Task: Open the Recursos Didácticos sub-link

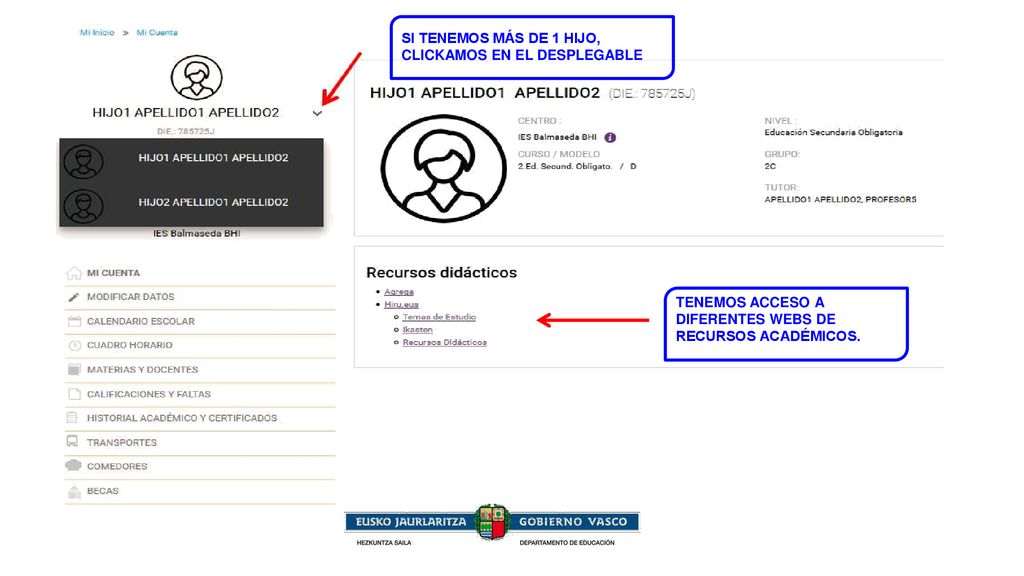Action: [445, 342]
